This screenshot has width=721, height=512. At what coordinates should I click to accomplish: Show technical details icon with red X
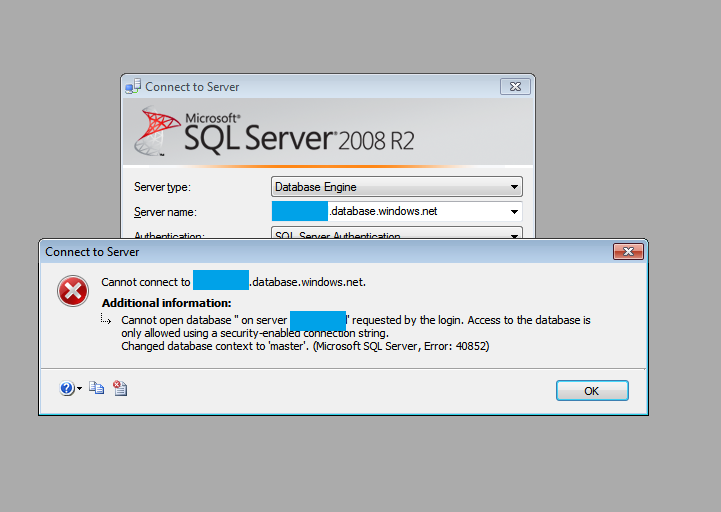coord(120,388)
